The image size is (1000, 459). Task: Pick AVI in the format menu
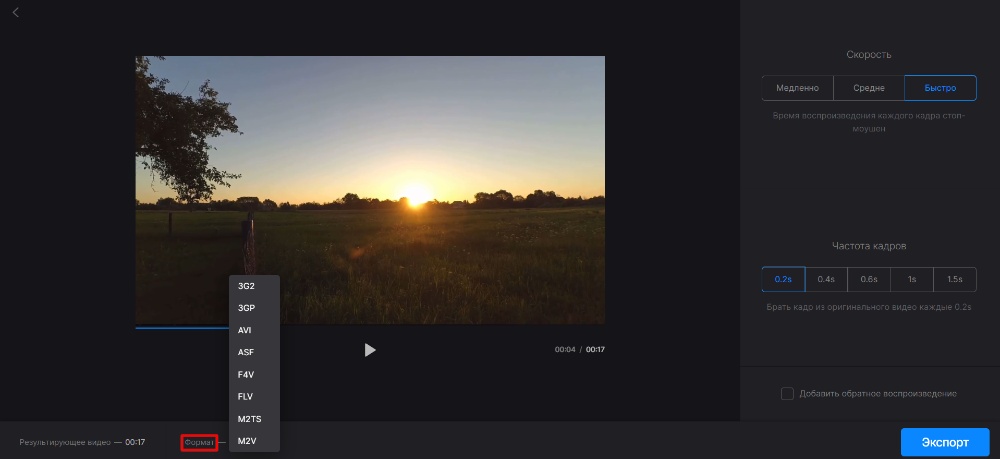(254, 330)
